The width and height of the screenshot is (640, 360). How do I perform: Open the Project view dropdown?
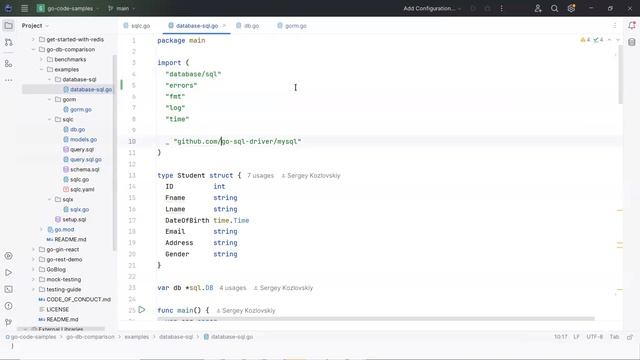(35, 26)
